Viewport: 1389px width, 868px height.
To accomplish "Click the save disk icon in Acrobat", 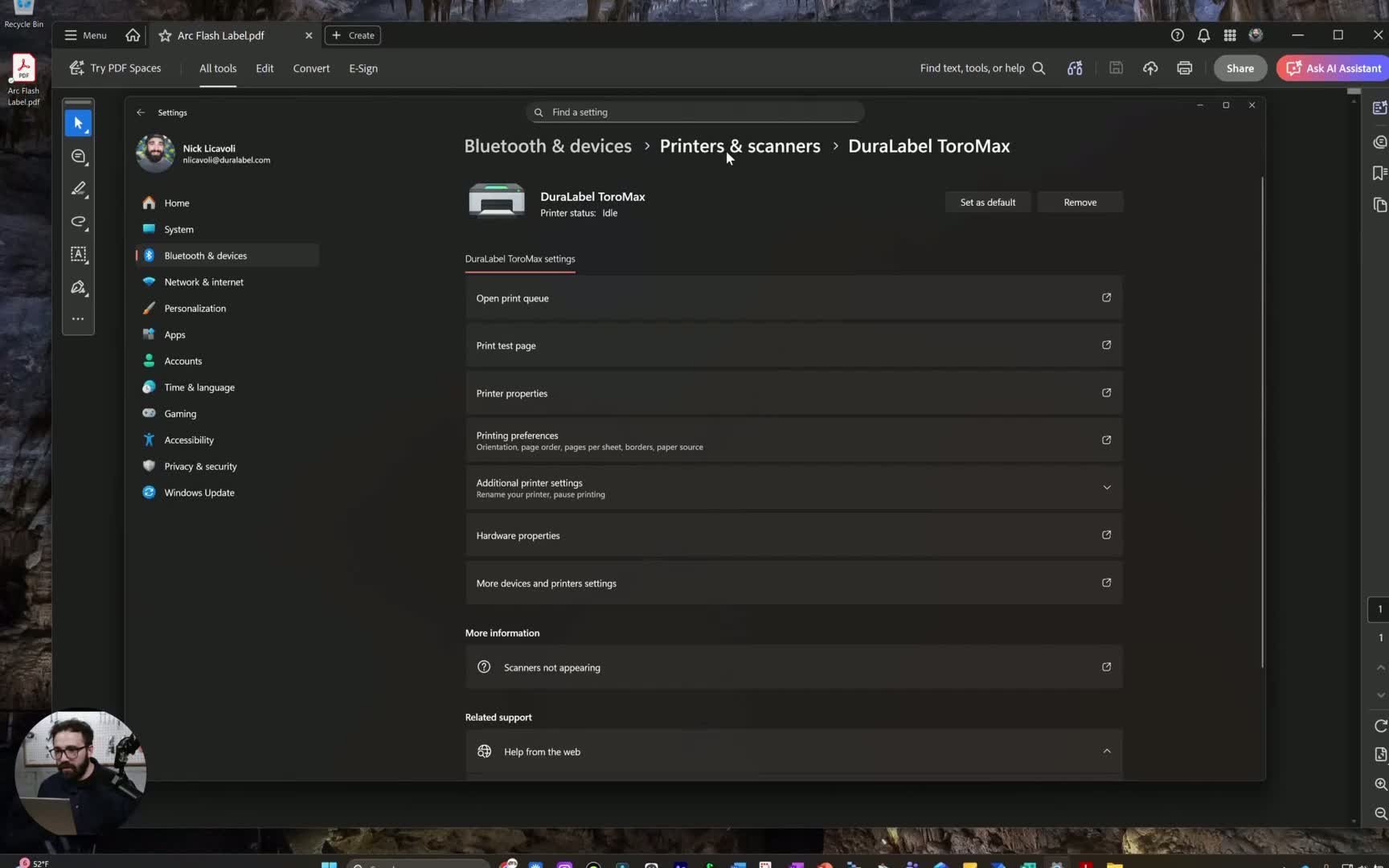I will tap(1116, 68).
